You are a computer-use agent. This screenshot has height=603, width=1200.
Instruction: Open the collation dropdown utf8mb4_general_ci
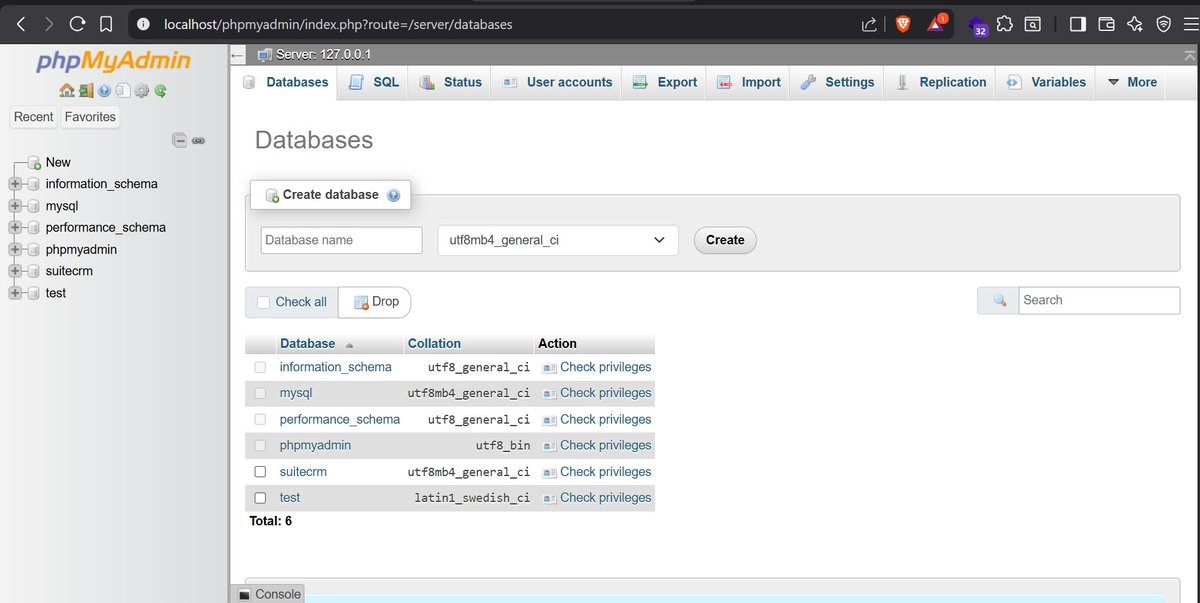(x=558, y=240)
